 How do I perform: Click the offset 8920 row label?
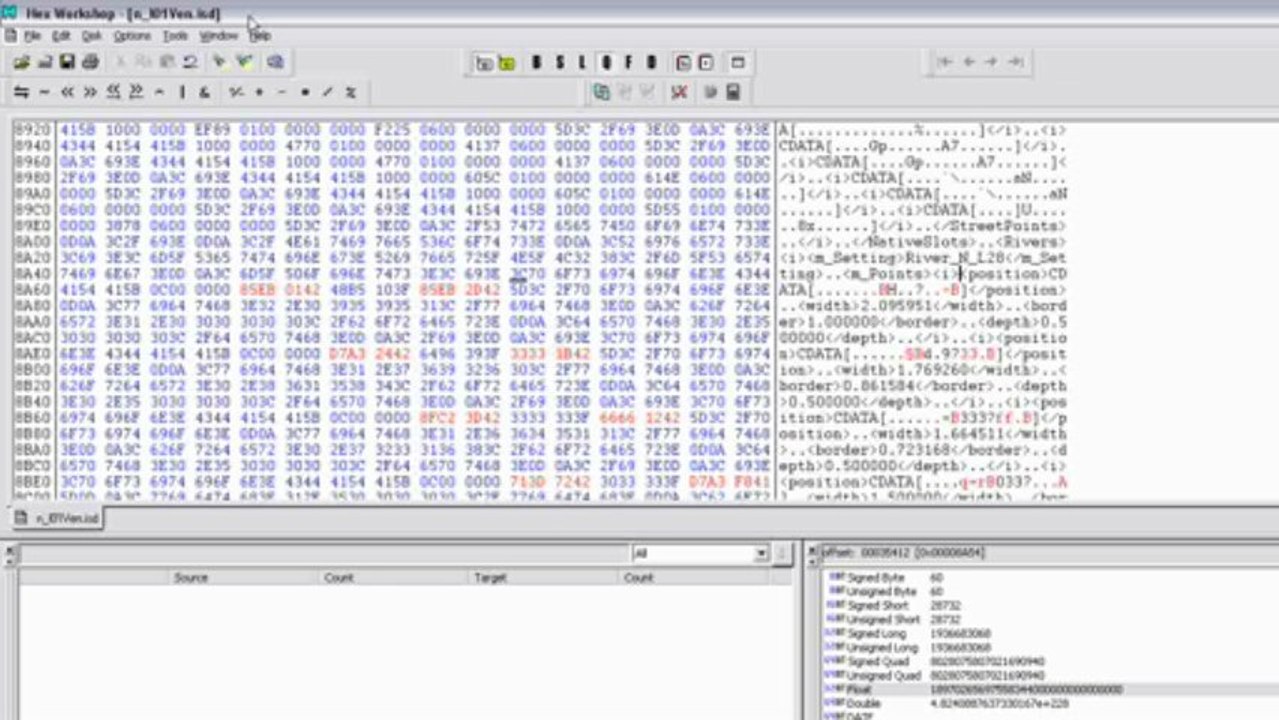coord(34,130)
